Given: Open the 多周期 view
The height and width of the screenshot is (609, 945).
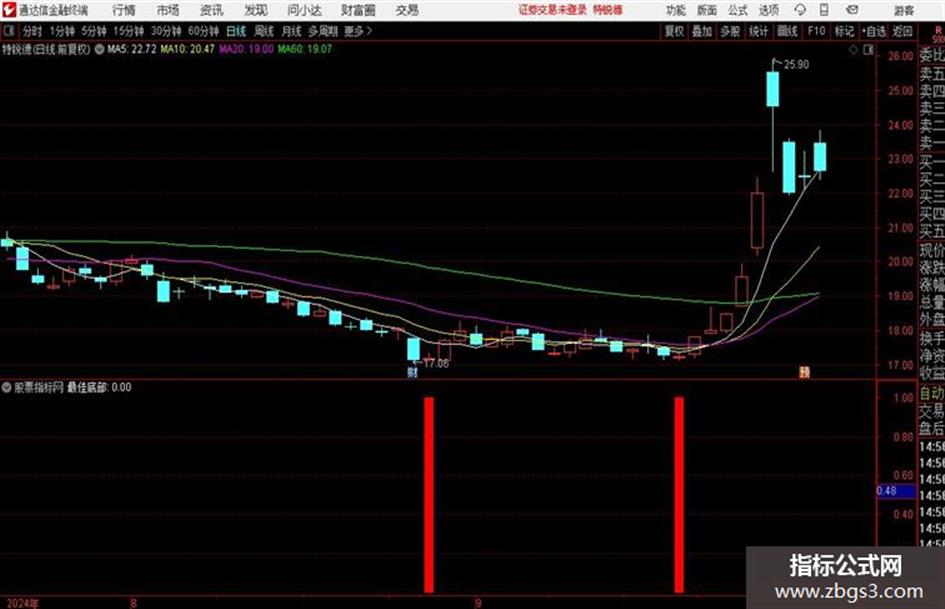Looking at the screenshot, I should pyautogui.click(x=323, y=31).
